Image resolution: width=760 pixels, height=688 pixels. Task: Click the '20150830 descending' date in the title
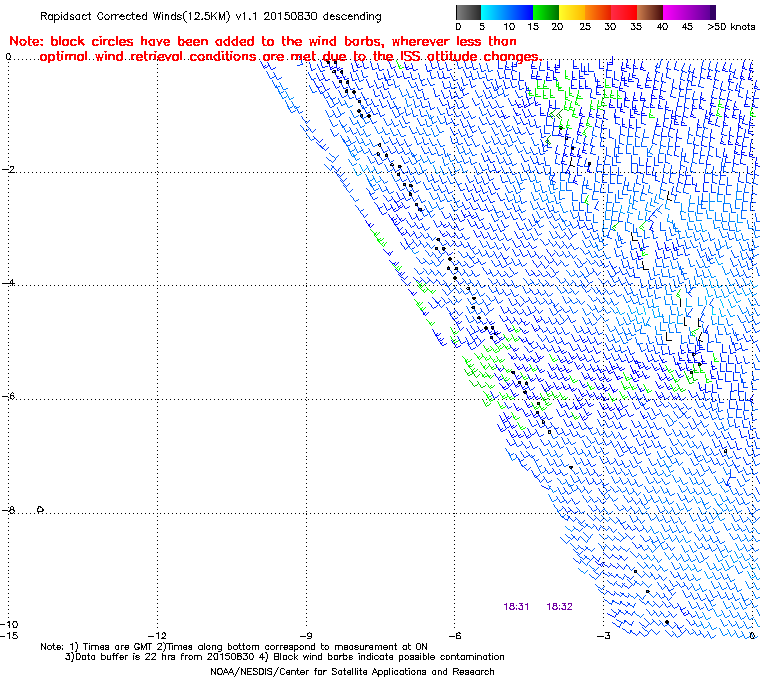(x=322, y=16)
